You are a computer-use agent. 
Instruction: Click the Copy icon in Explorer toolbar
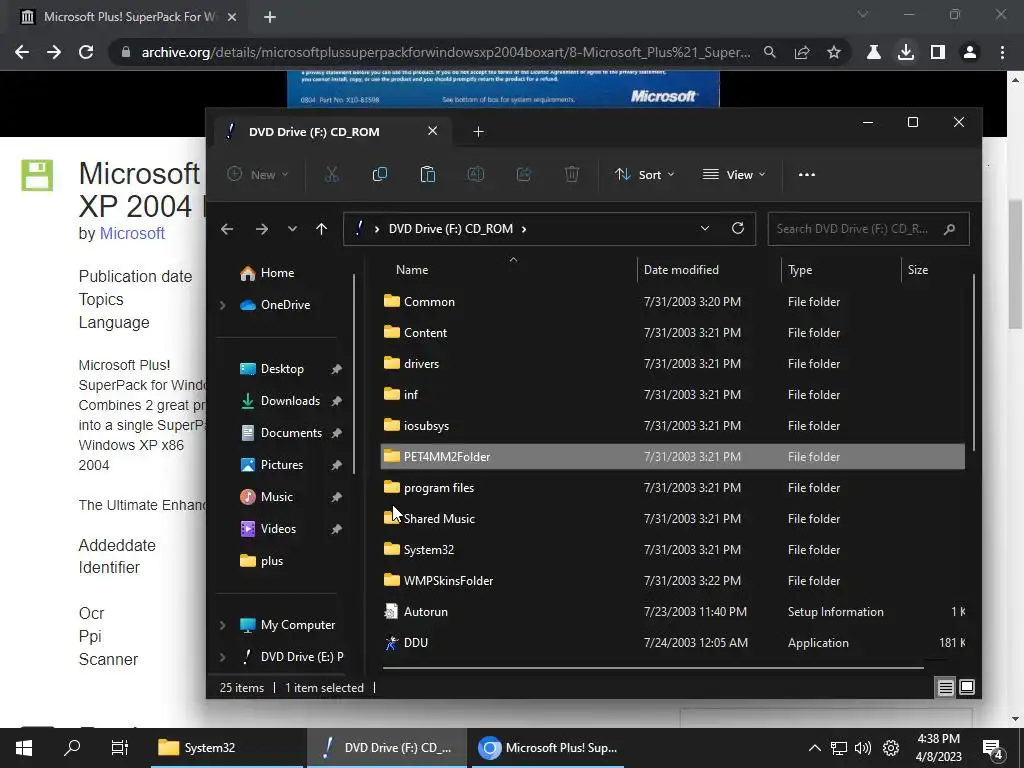tap(379, 174)
